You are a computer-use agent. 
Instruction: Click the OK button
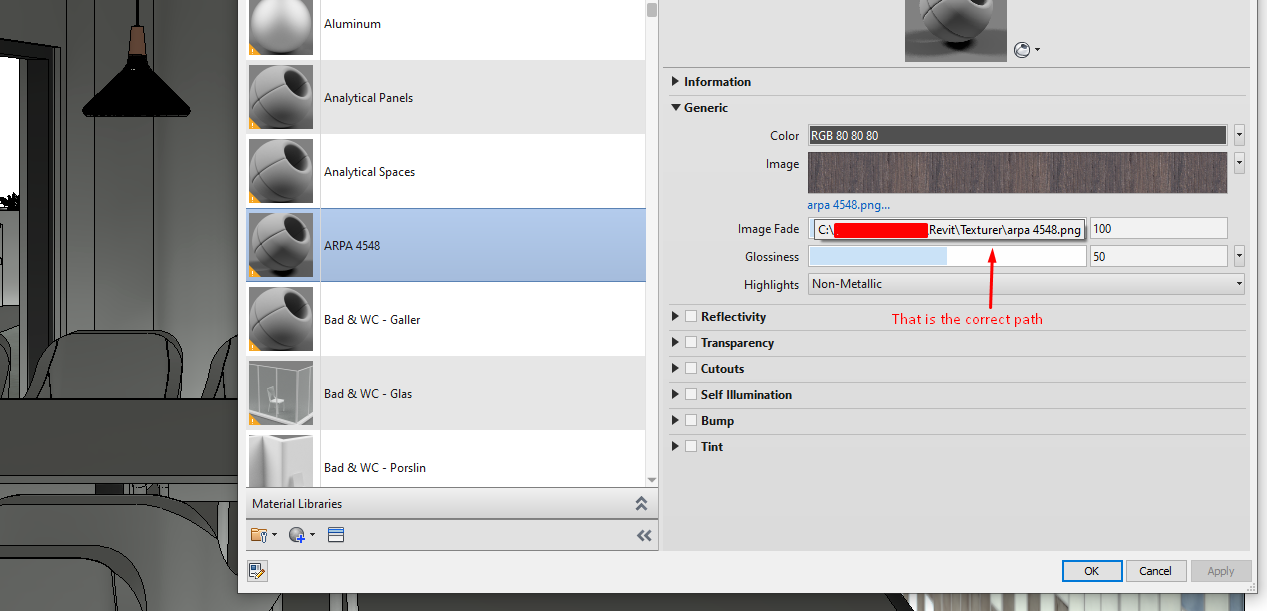click(x=1091, y=571)
